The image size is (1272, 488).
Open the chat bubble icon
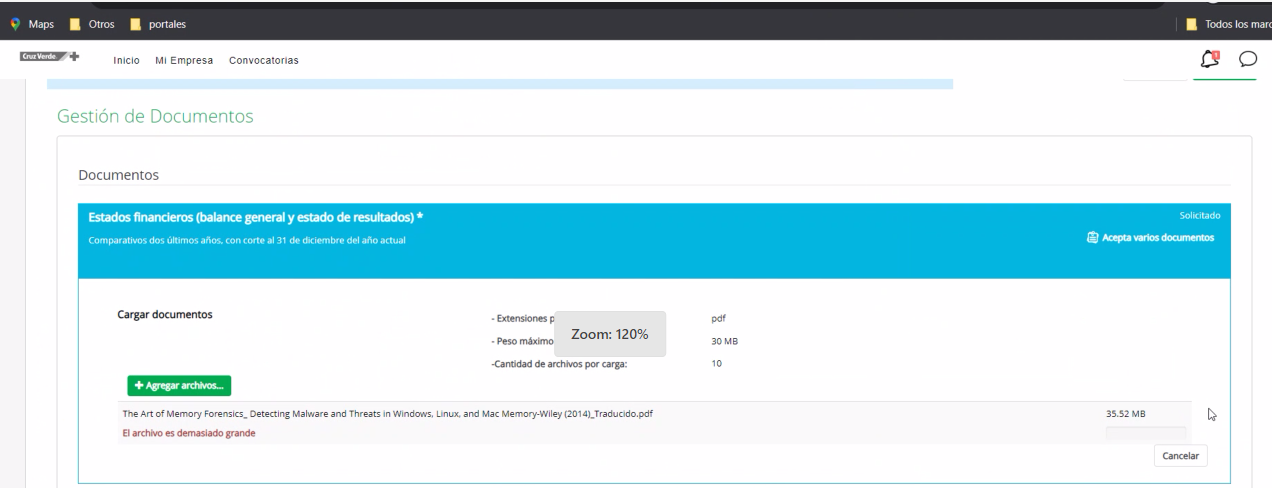(x=1247, y=60)
